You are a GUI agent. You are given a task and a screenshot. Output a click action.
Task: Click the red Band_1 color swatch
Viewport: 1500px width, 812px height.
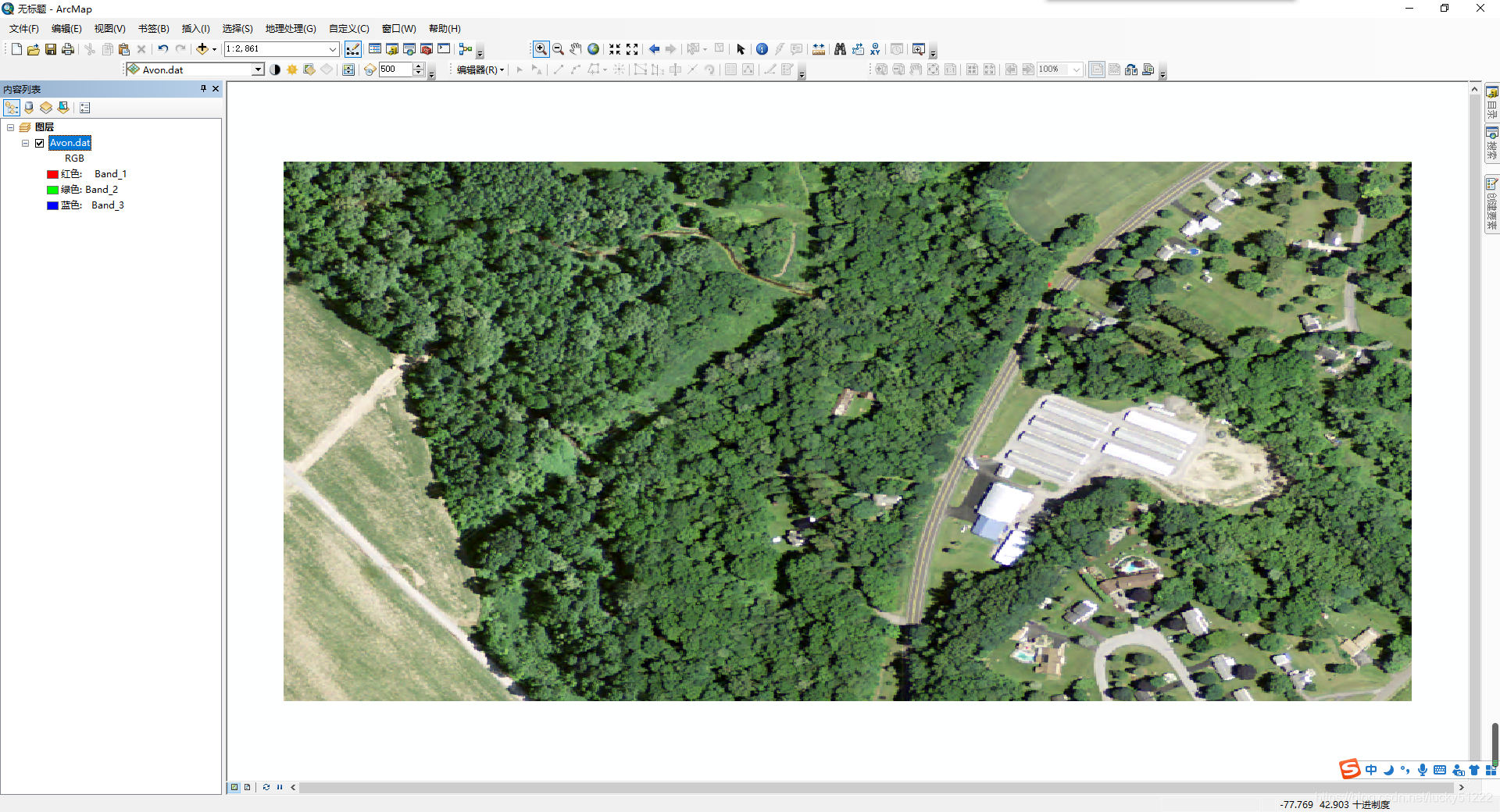click(x=52, y=174)
